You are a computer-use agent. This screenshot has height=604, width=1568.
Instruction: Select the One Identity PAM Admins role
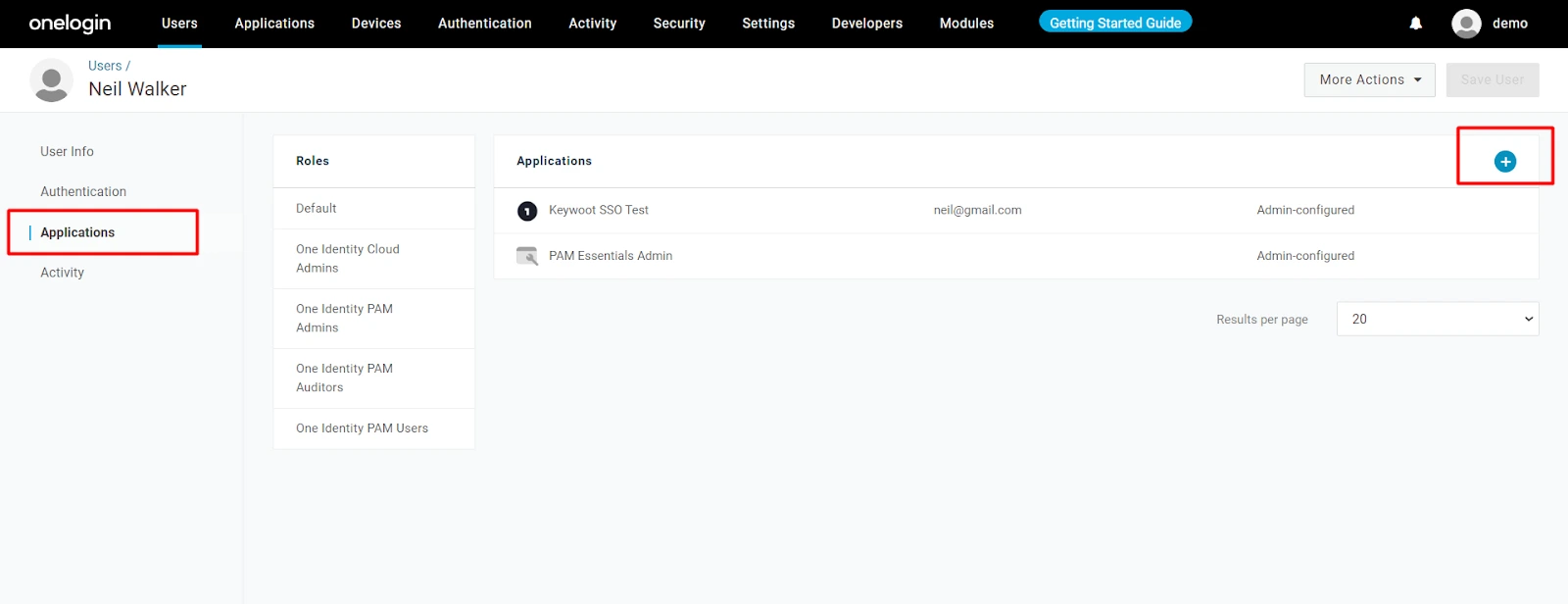coord(374,319)
